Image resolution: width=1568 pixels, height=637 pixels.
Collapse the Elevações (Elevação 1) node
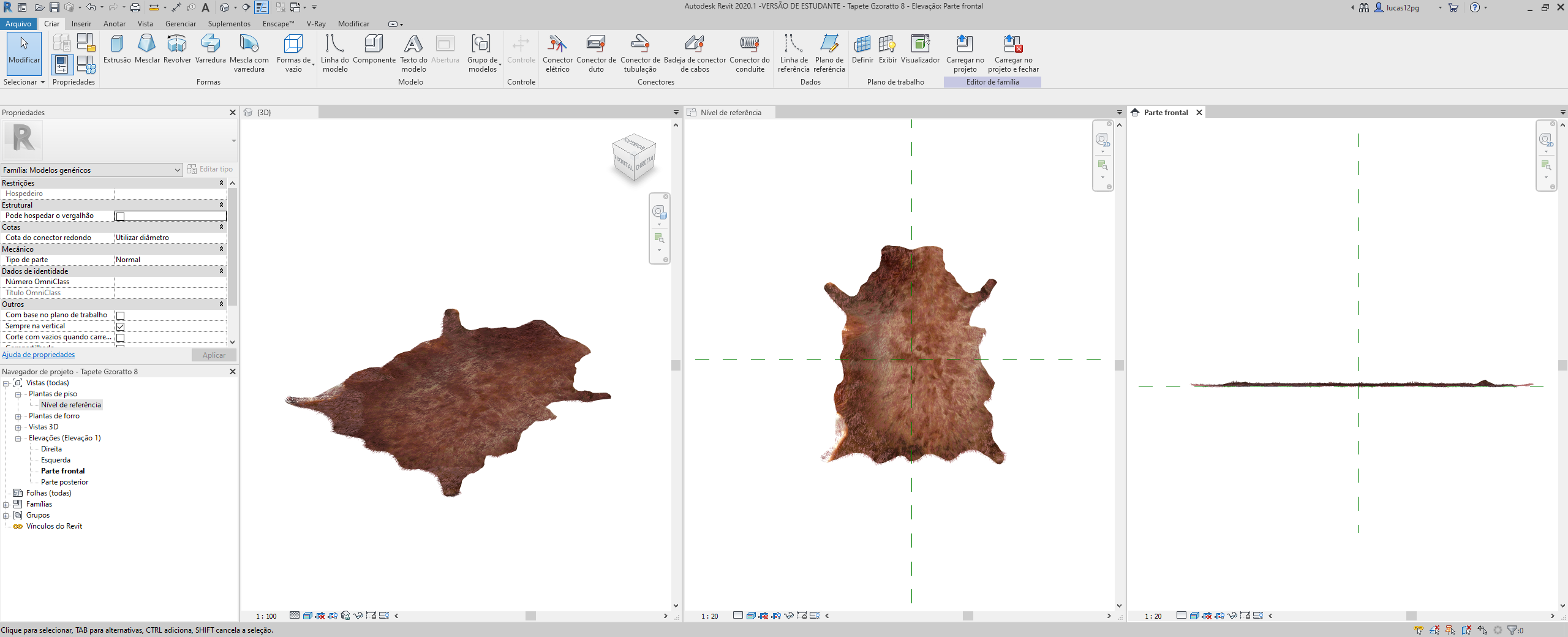[x=18, y=439]
